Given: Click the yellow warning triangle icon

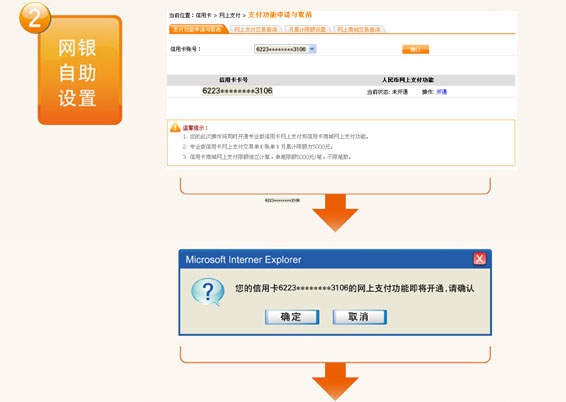Looking at the screenshot, I should tap(175, 127).
